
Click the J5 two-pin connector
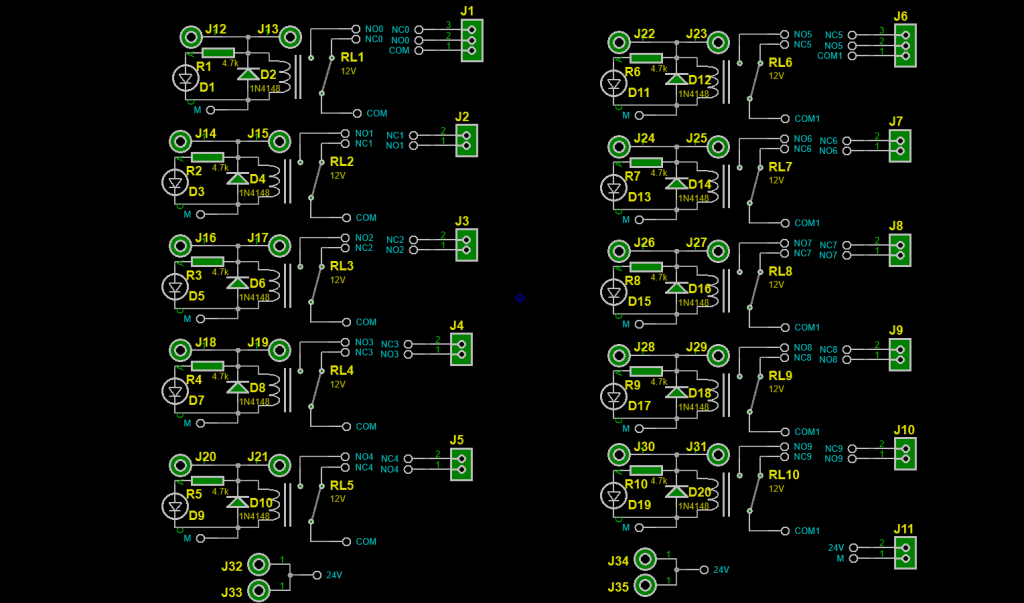pyautogui.click(x=461, y=463)
